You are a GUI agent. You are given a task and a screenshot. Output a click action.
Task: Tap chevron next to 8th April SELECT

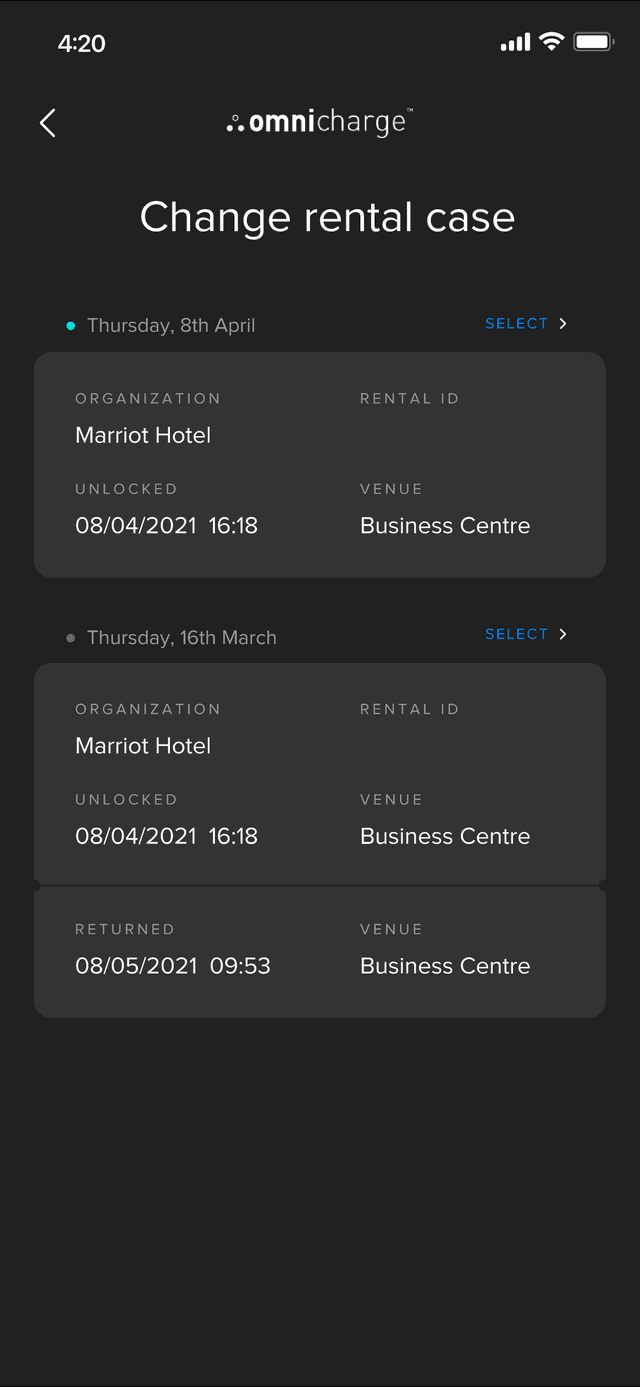[x=563, y=324]
